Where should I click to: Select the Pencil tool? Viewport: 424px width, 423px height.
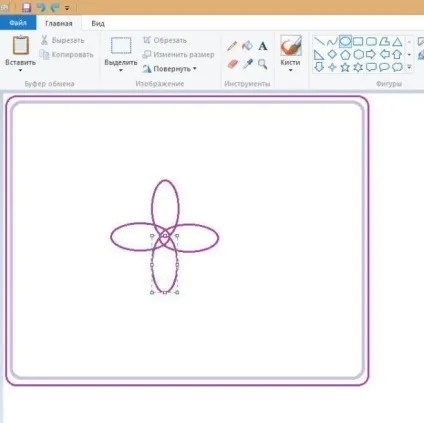(x=232, y=46)
